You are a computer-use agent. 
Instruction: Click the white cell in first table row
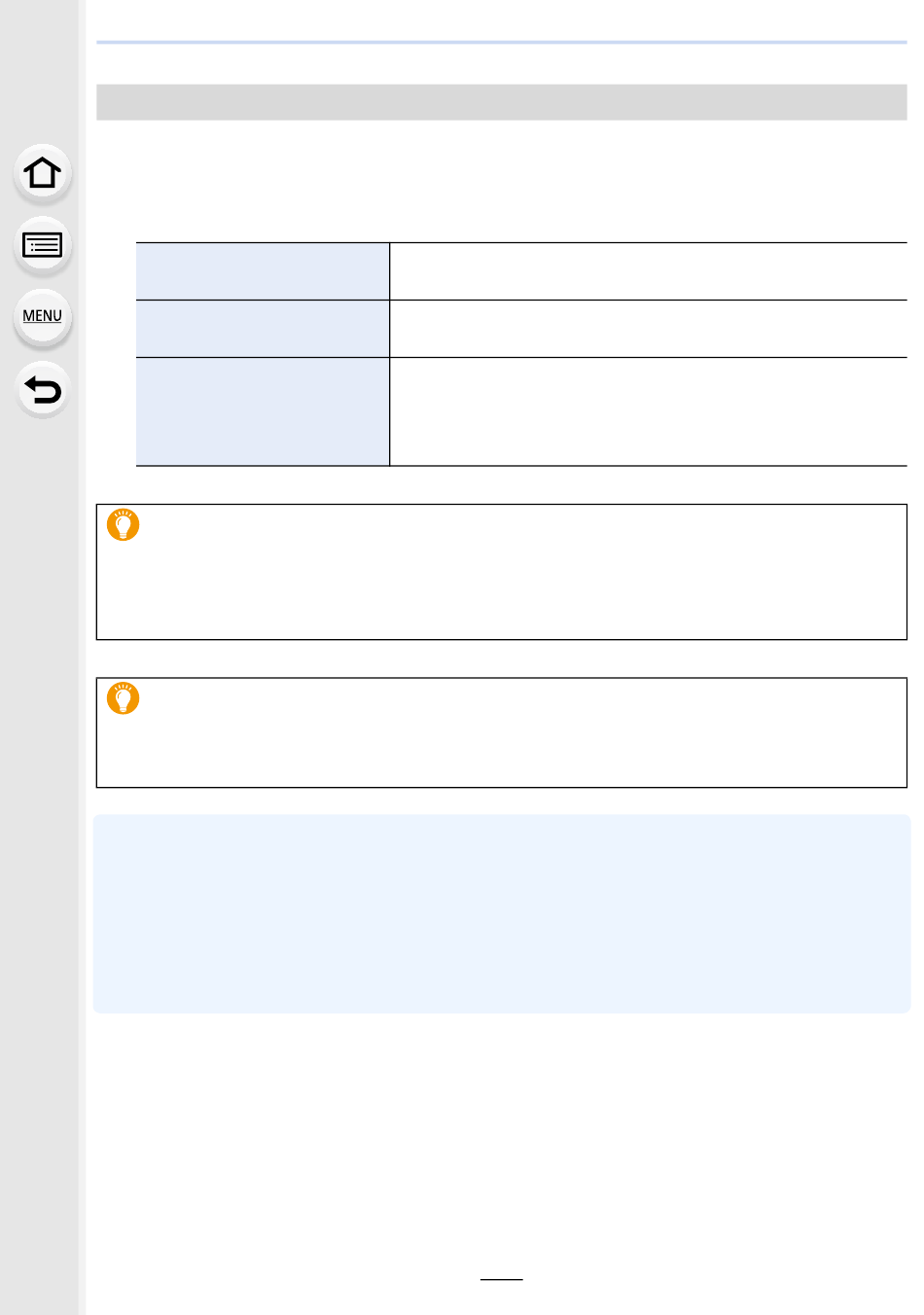click(649, 271)
